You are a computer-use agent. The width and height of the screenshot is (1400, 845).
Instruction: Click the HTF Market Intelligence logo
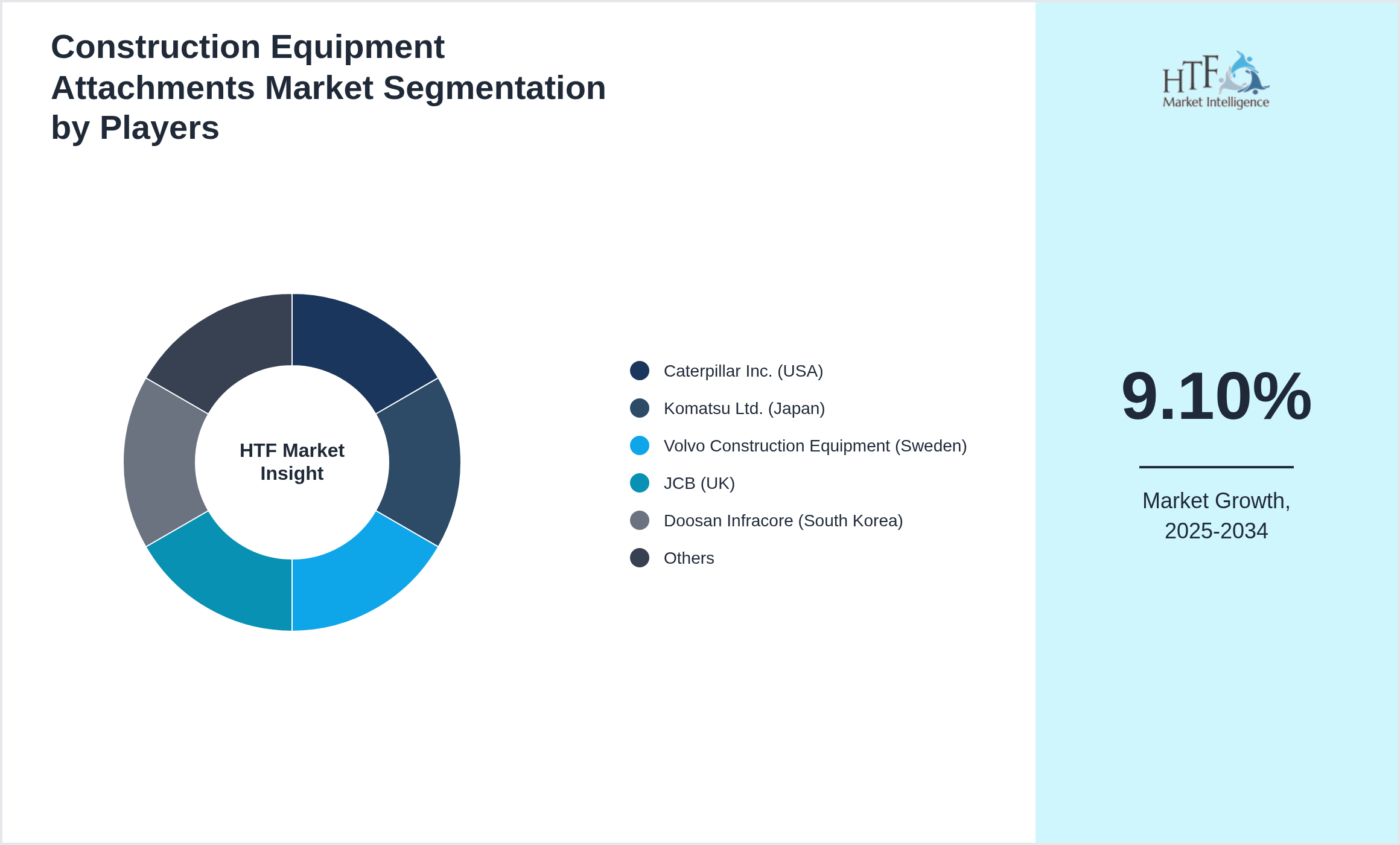coord(1216,80)
